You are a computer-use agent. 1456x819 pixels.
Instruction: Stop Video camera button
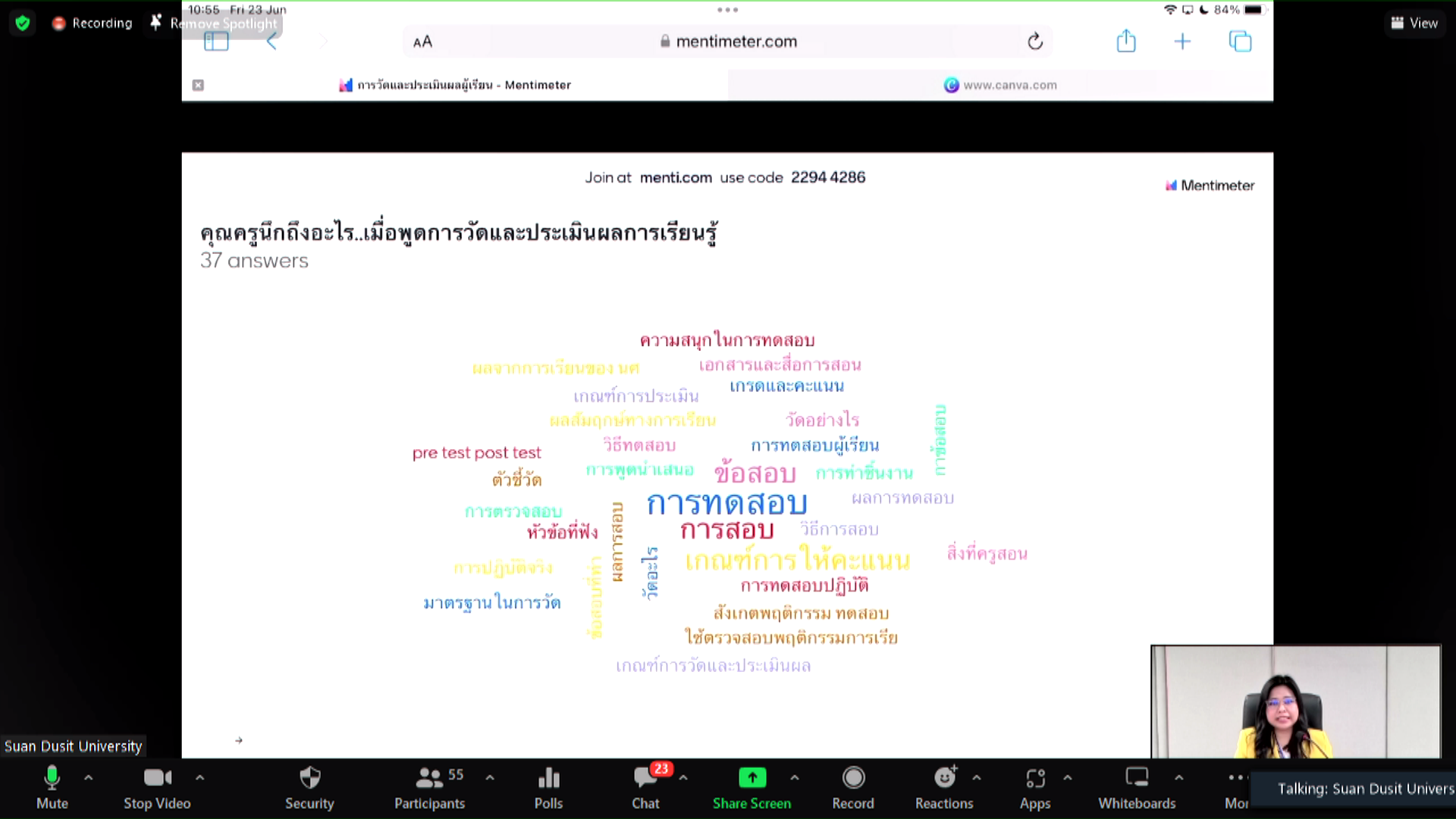click(x=157, y=787)
